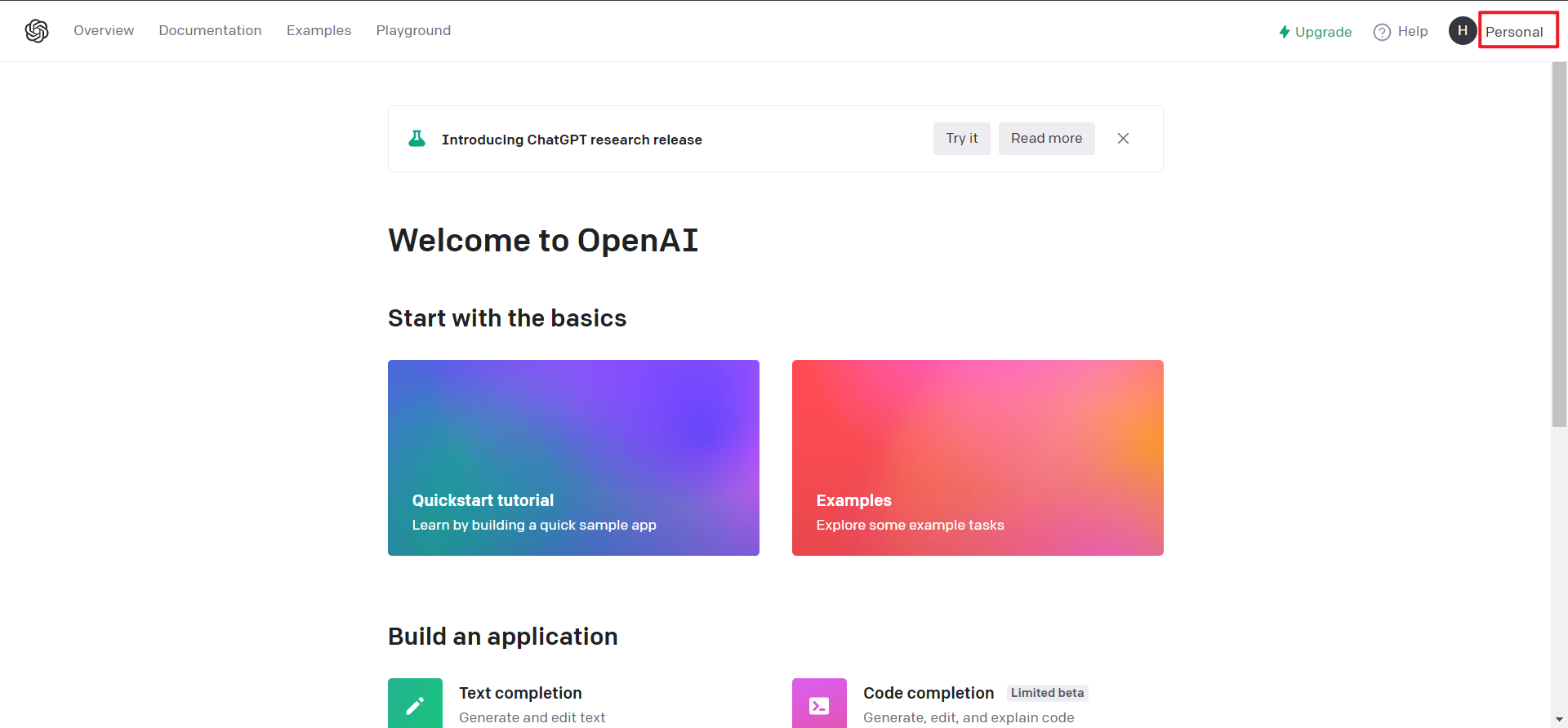This screenshot has height=728, width=1568.
Task: Click the Start with the basics heading
Action: tap(507, 318)
